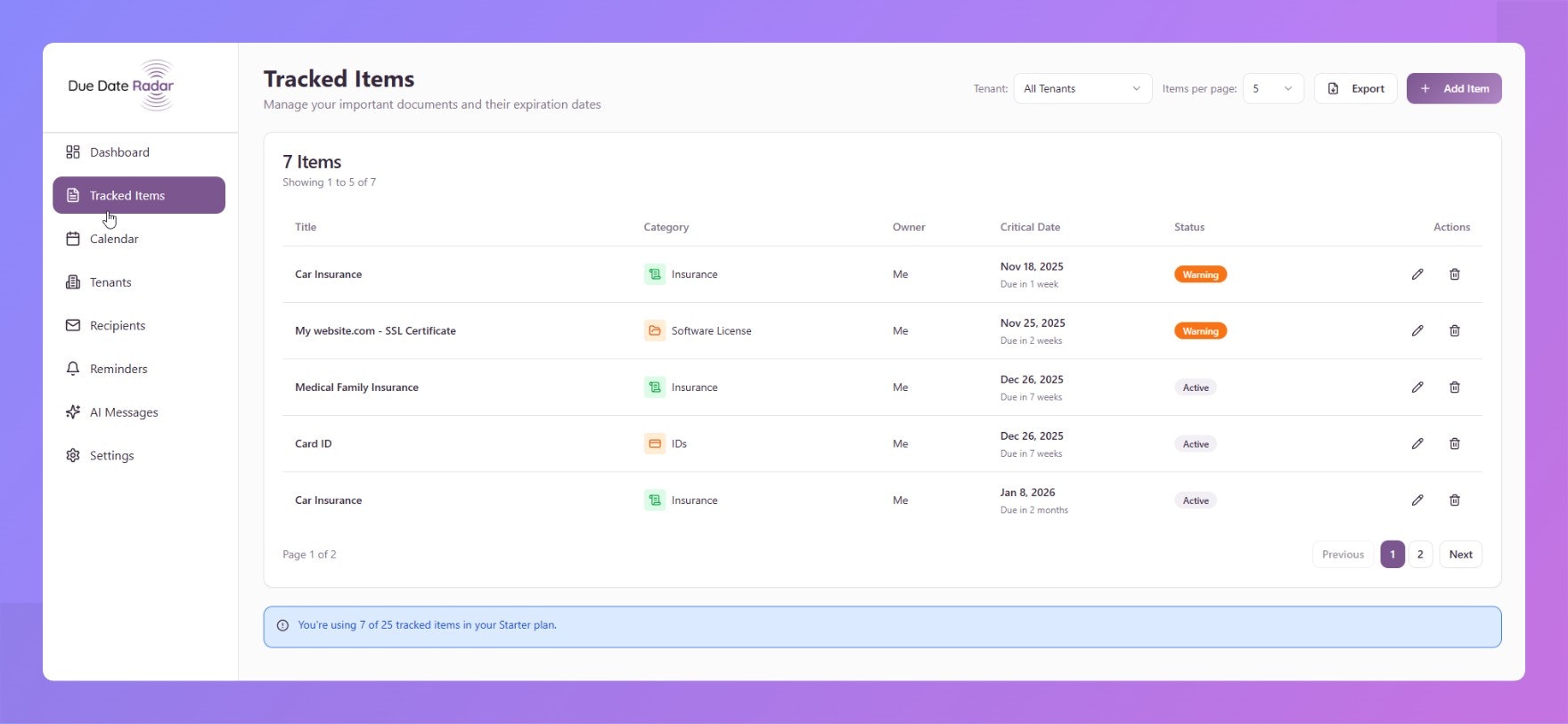Screen dimensions: 1568x724
Task: Click the 'Showing 1 to 5 of 7' text
Action: pos(329,183)
